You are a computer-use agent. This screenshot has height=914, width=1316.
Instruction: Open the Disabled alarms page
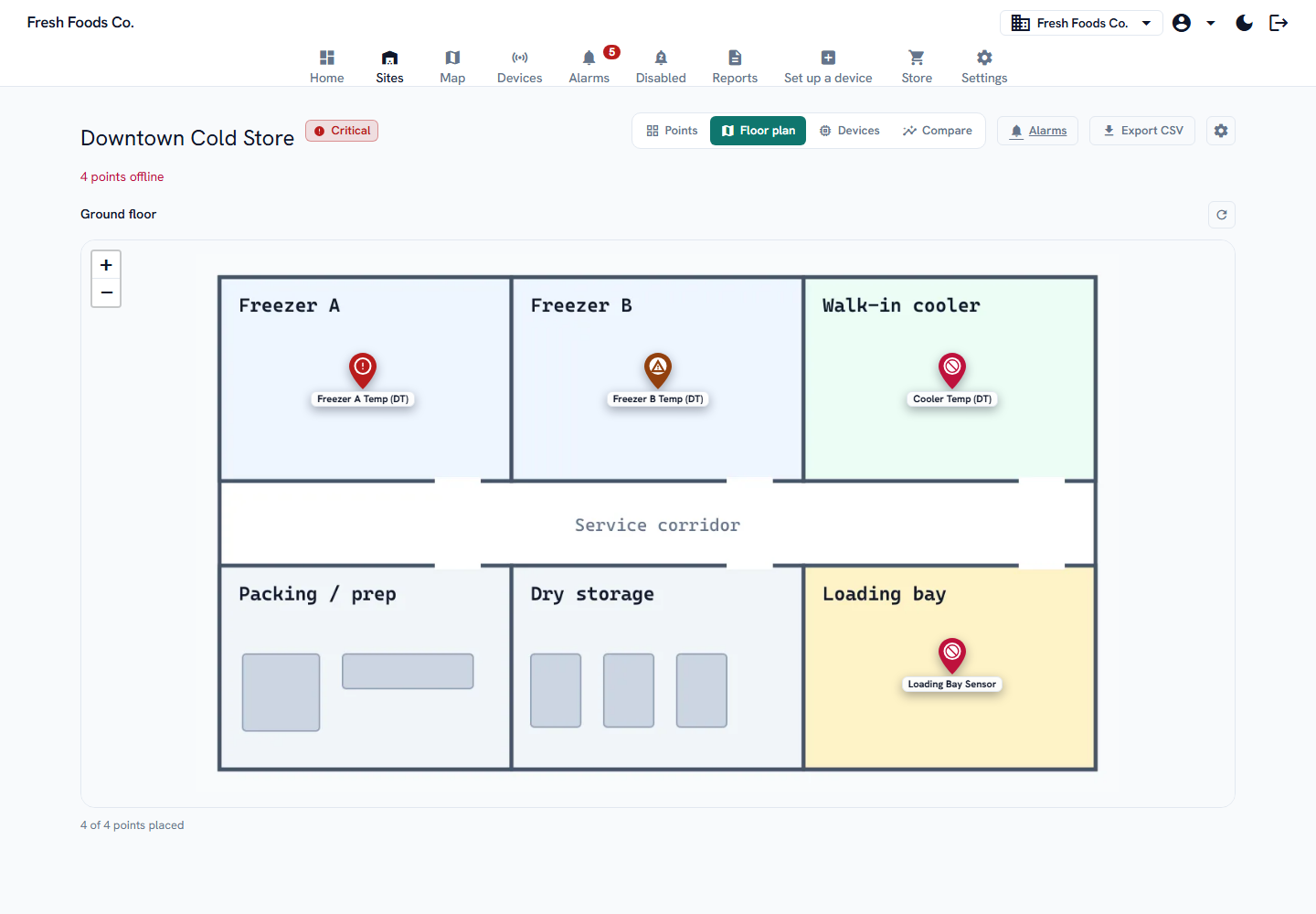(x=661, y=67)
